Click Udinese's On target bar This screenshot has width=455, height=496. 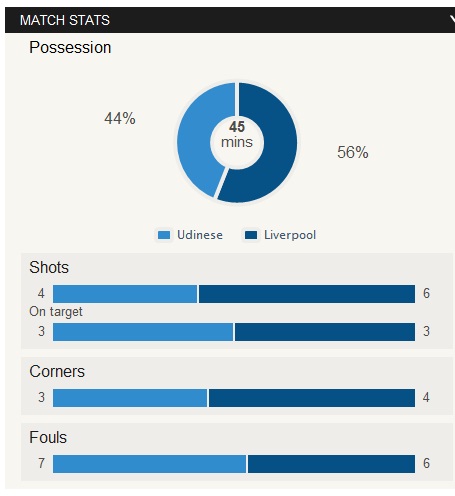click(143, 332)
